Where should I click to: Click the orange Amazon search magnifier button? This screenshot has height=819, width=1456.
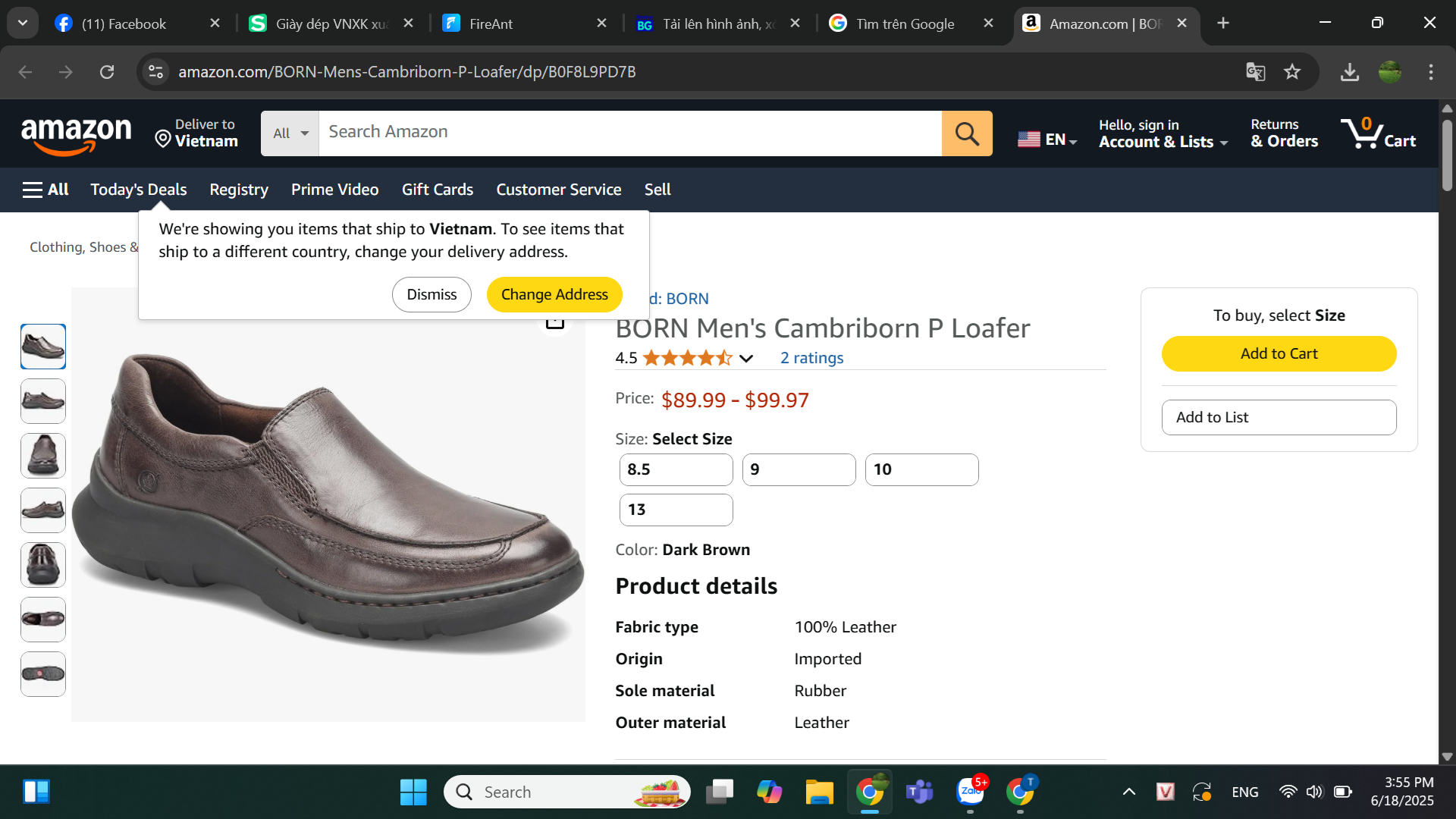(x=967, y=133)
